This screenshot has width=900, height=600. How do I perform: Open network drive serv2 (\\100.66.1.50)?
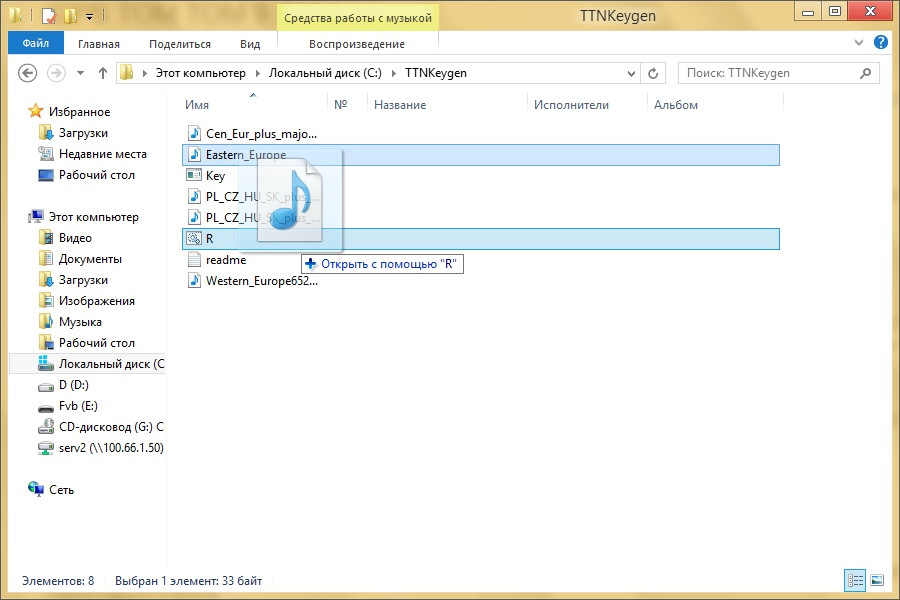(111, 448)
